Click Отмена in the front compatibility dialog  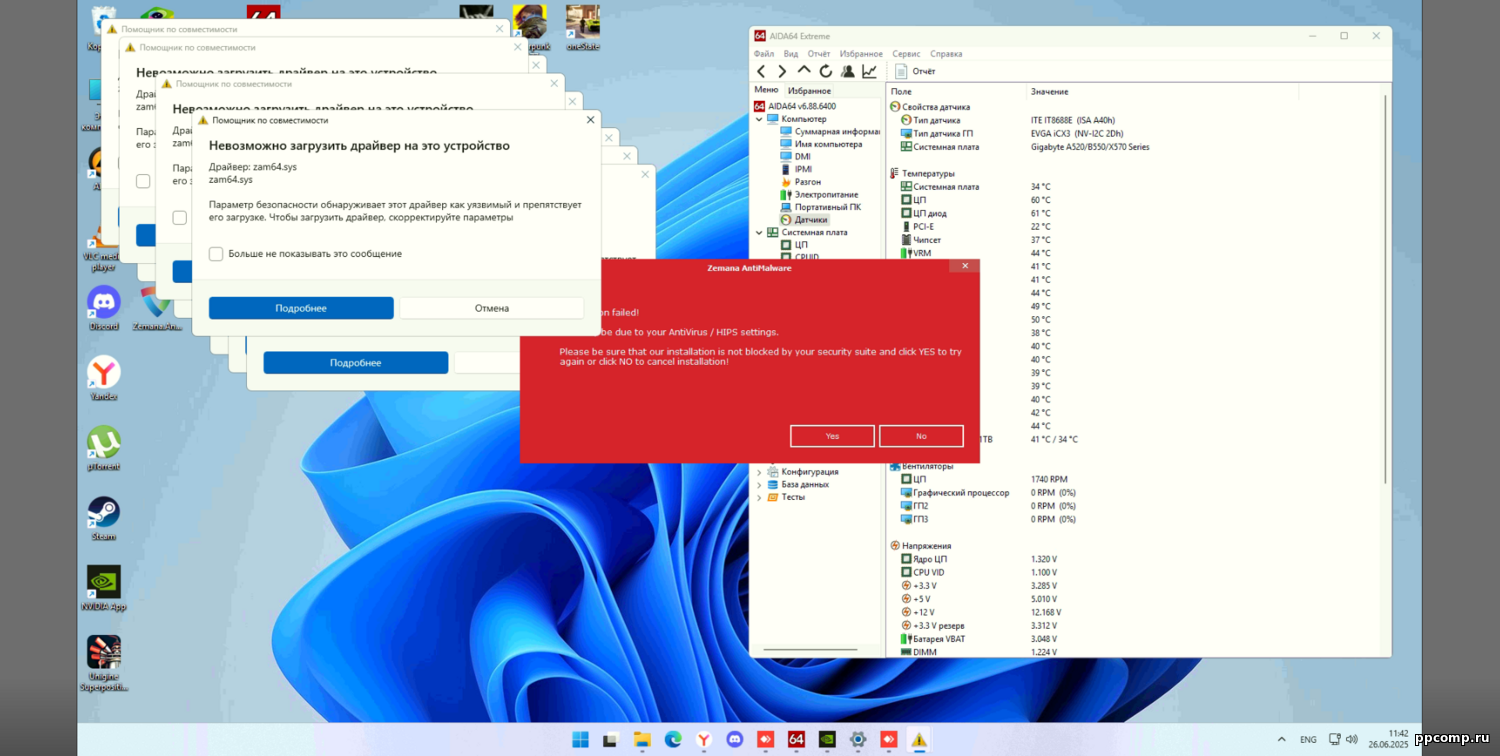[x=492, y=308]
